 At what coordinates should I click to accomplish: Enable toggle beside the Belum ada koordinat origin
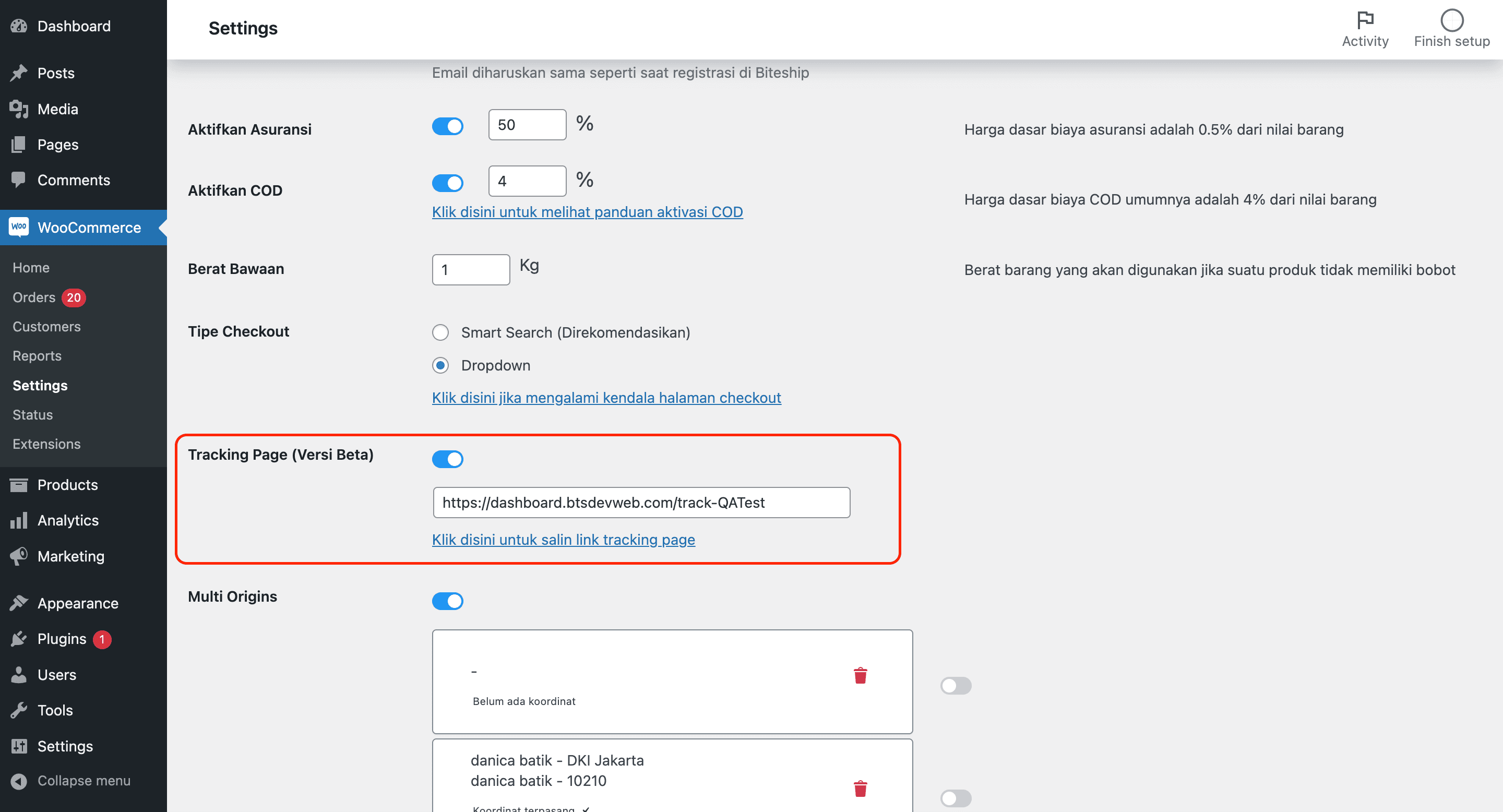[956, 685]
